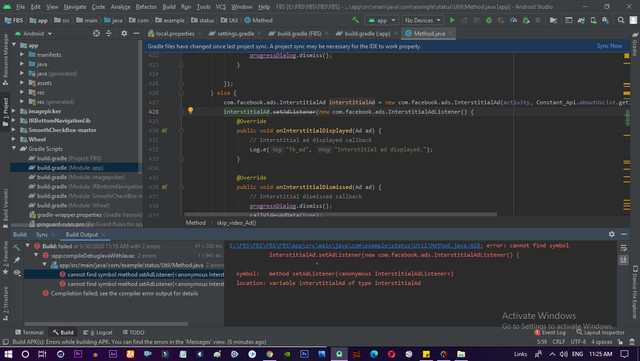Click the Make Project hammer icon

click(356, 20)
